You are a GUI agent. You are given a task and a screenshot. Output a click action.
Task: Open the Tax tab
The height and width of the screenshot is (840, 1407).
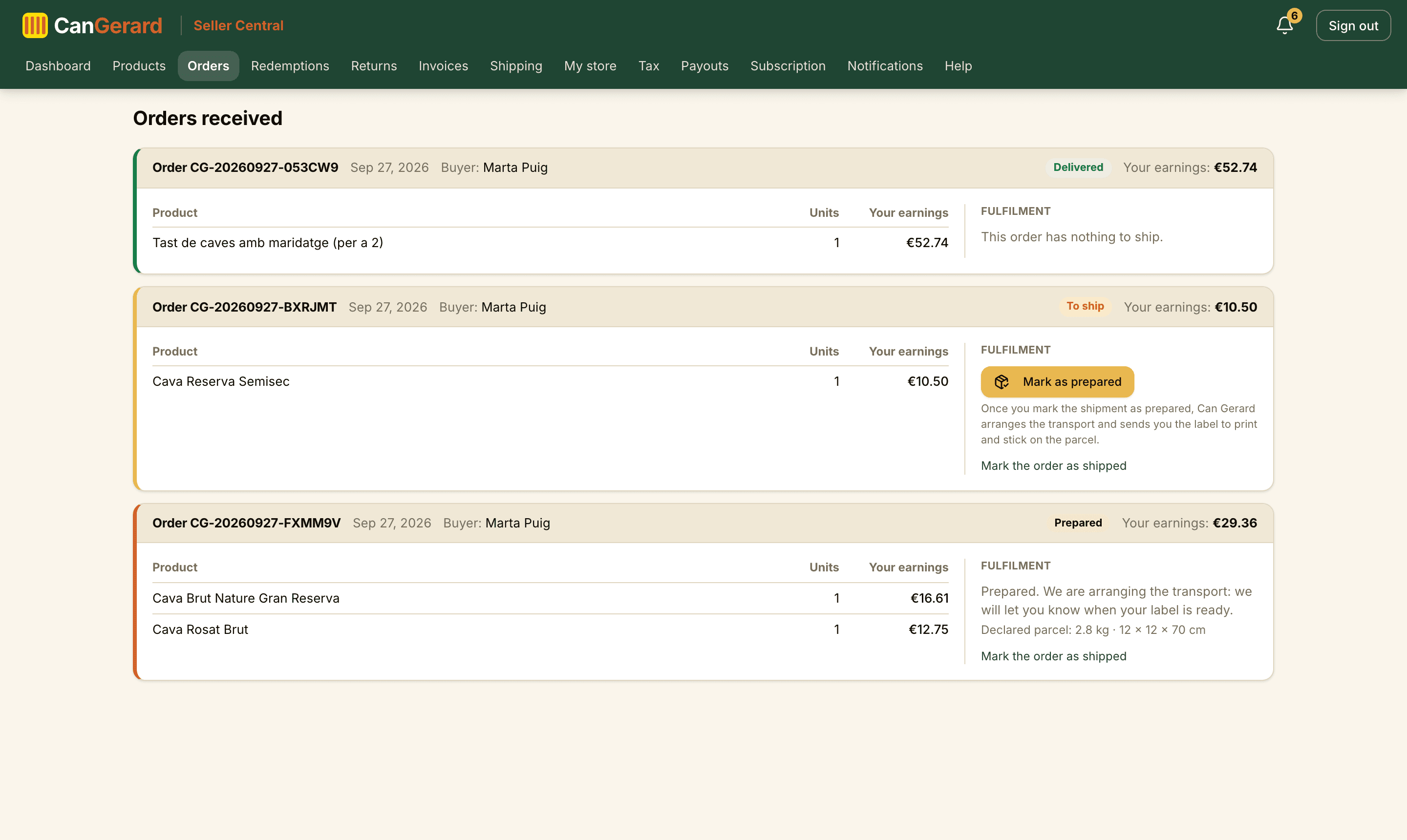coord(648,65)
